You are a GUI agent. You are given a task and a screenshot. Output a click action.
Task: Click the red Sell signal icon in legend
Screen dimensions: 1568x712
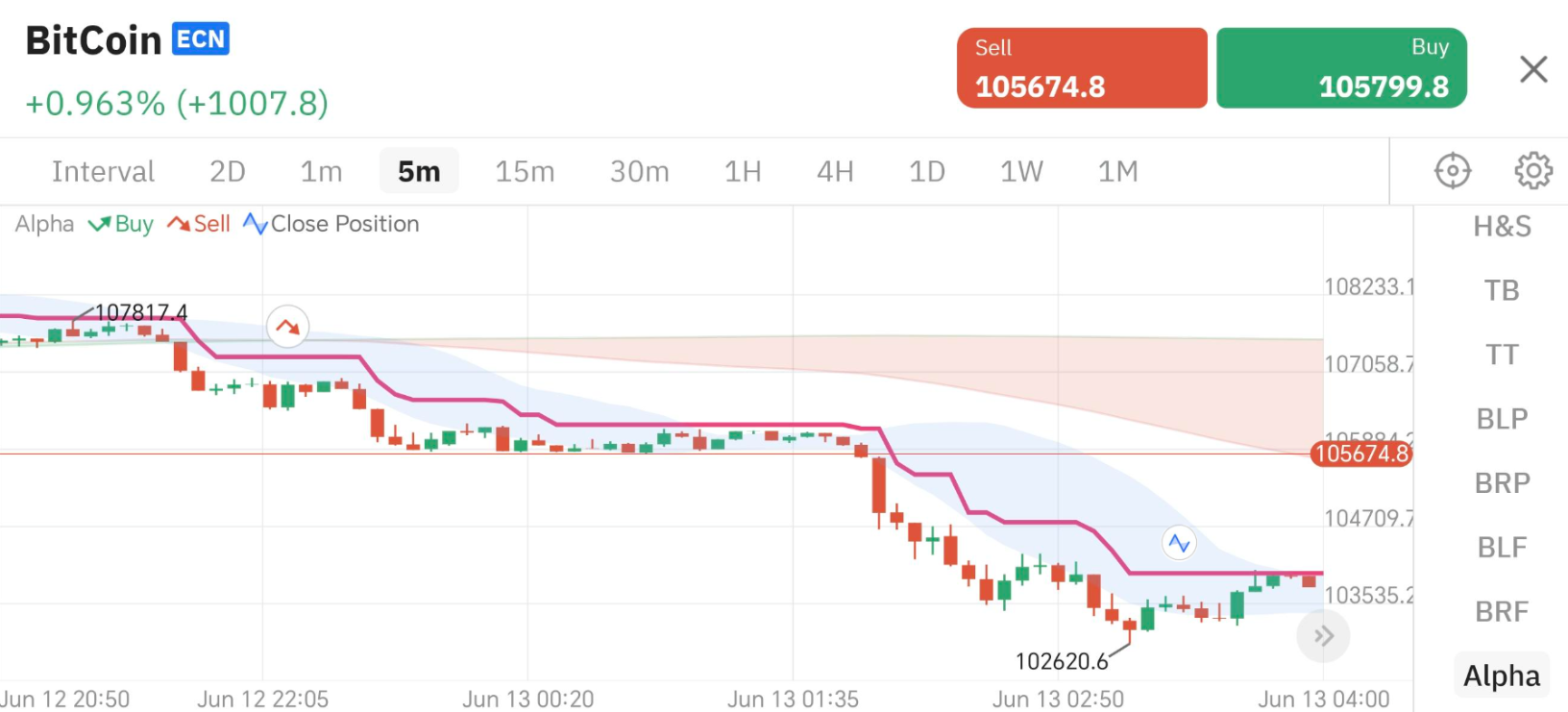tap(178, 224)
